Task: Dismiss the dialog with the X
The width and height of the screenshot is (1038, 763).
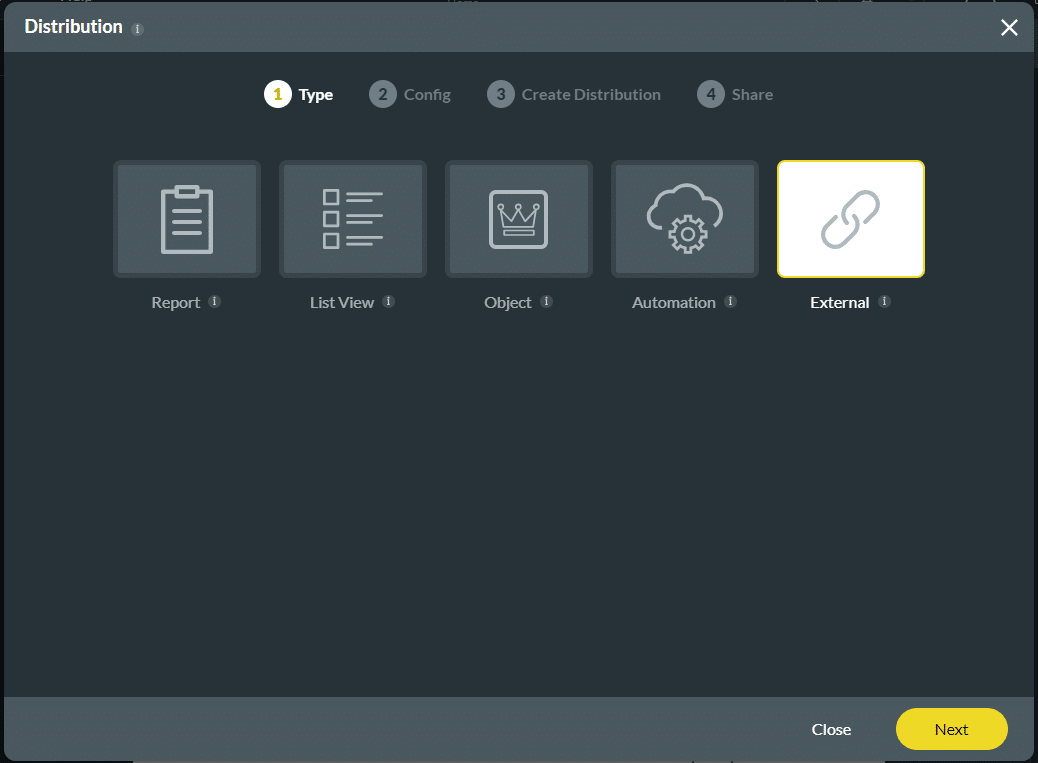Action: pyautogui.click(x=1009, y=28)
